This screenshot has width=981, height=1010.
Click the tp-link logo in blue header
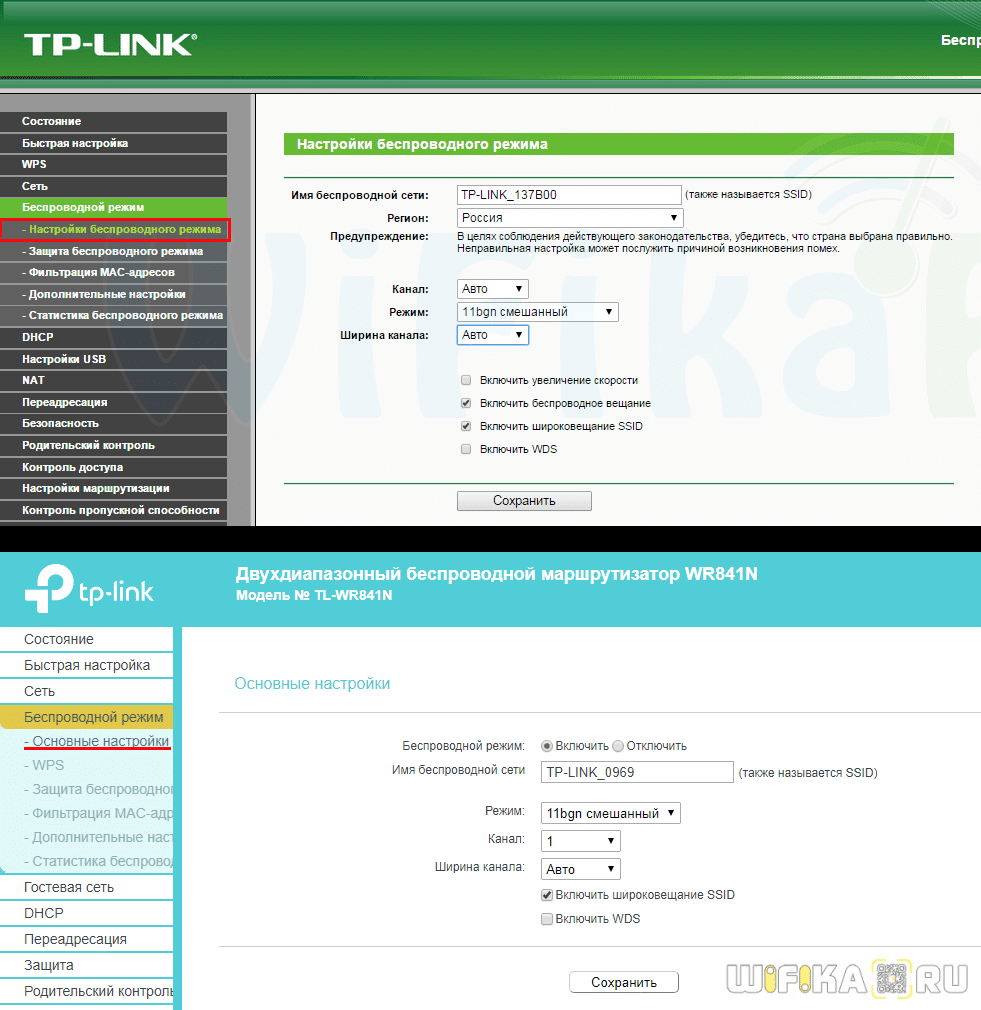tap(90, 590)
